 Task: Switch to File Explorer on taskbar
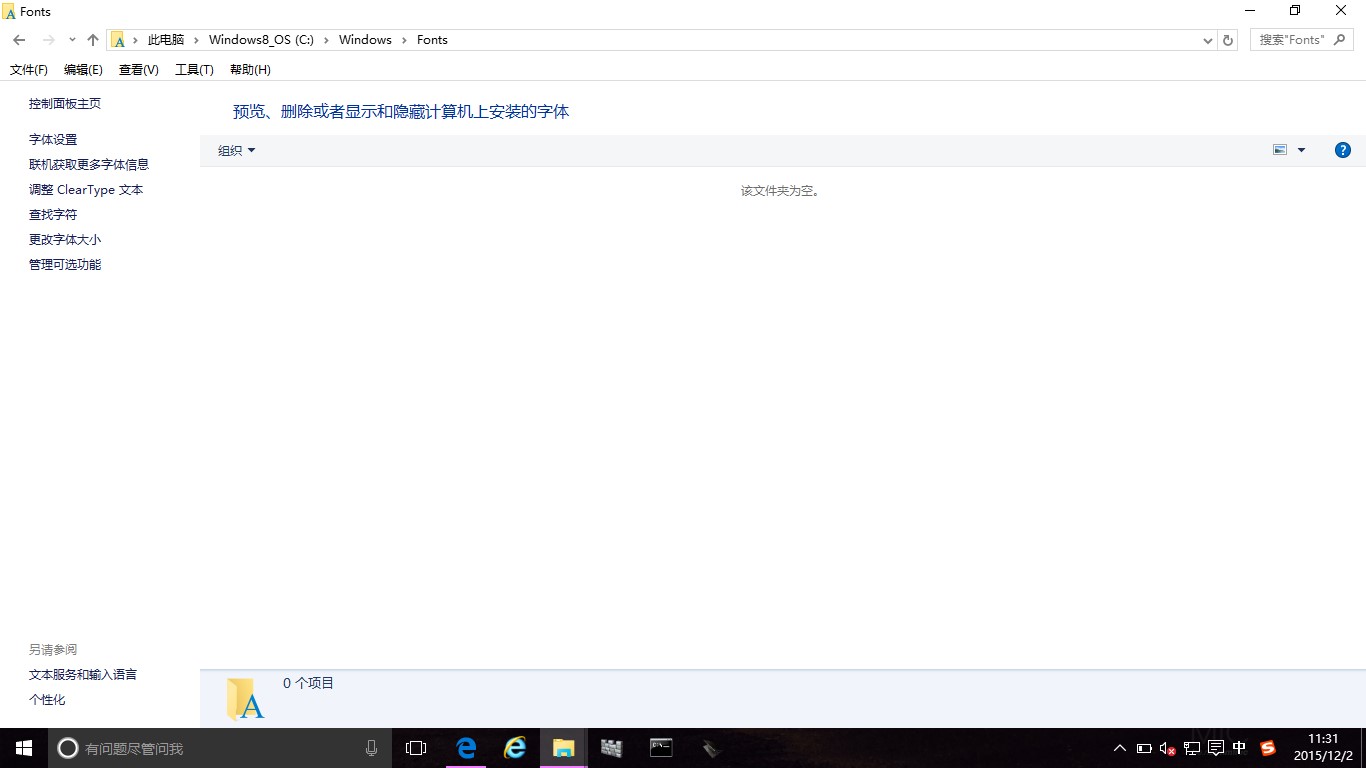tap(564, 748)
